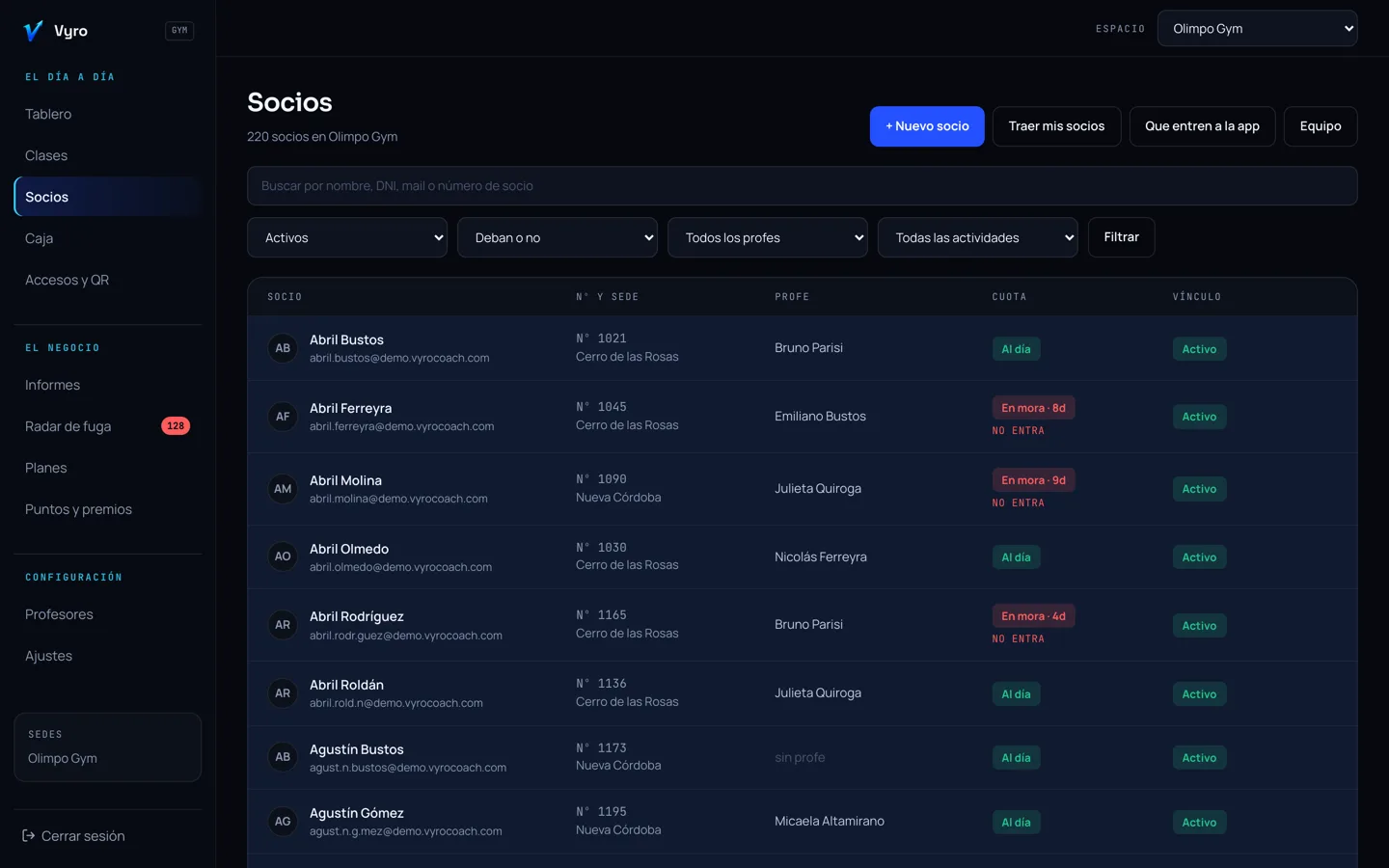Click the Olimpo Gym sedes card
1389x868 pixels.
[108, 747]
